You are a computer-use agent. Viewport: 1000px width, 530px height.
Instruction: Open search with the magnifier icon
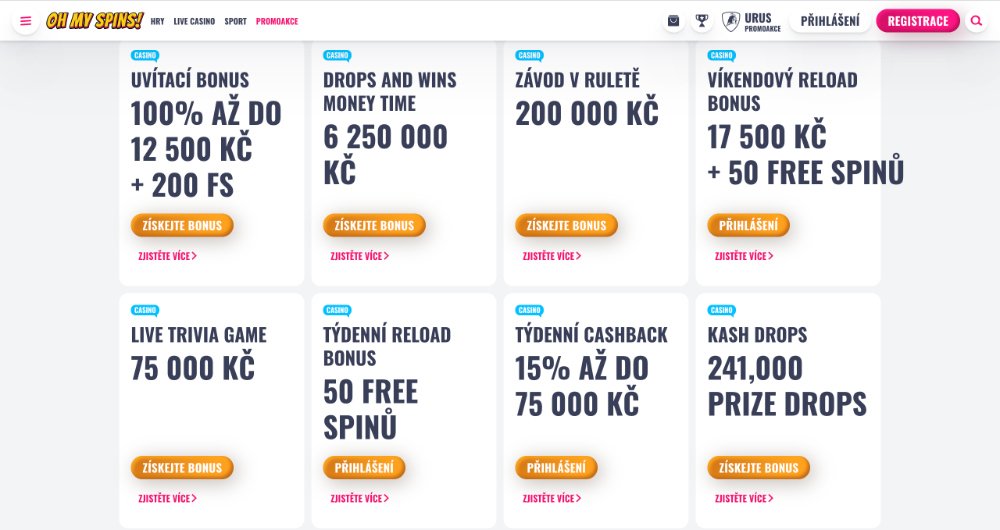point(976,21)
